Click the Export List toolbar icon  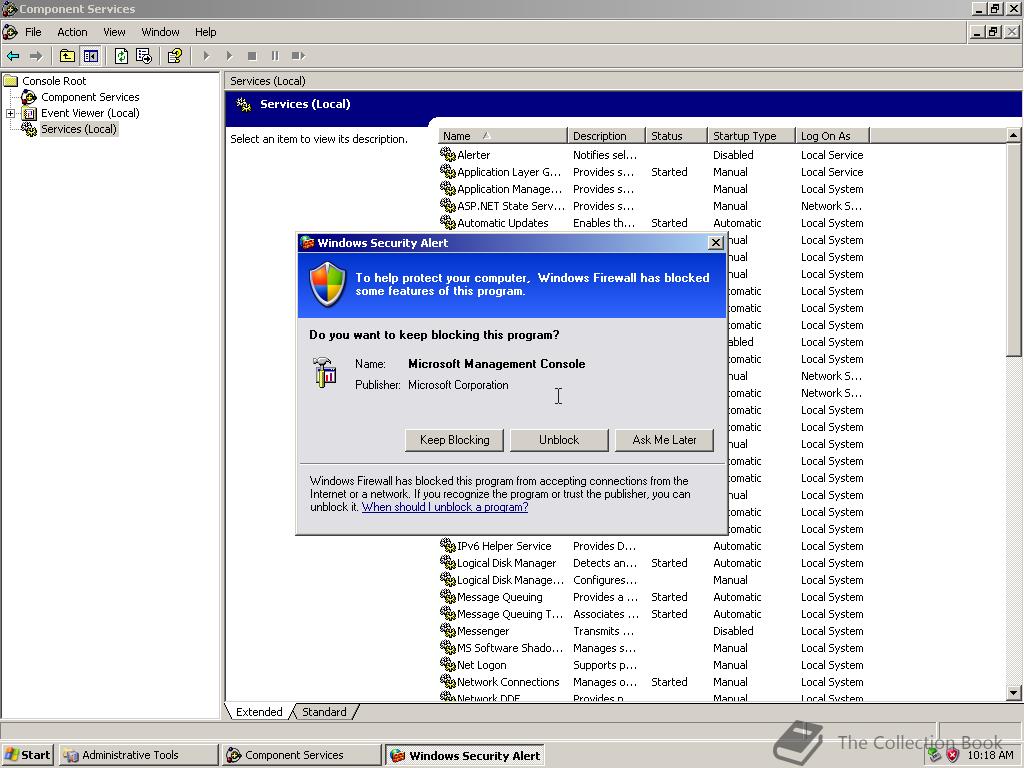(x=144, y=56)
